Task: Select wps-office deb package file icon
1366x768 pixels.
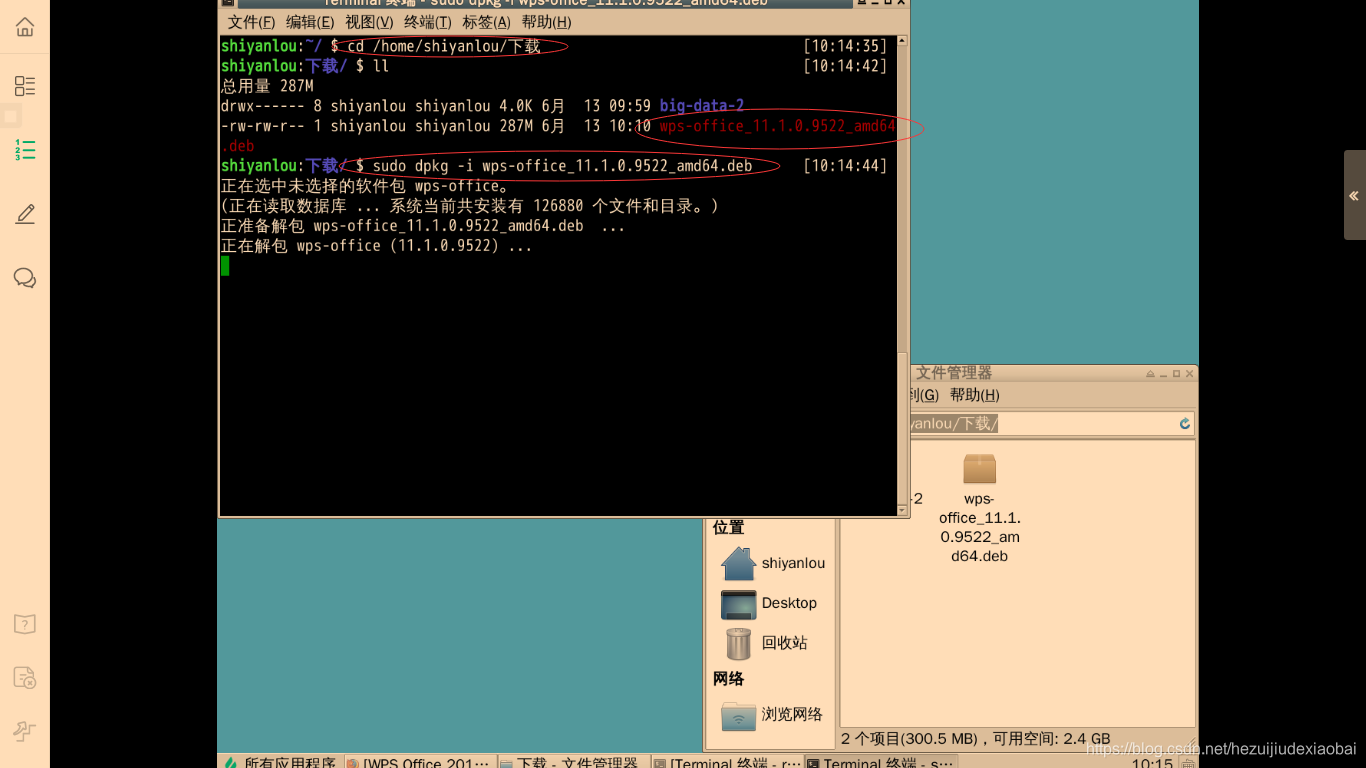Action: coord(980,469)
